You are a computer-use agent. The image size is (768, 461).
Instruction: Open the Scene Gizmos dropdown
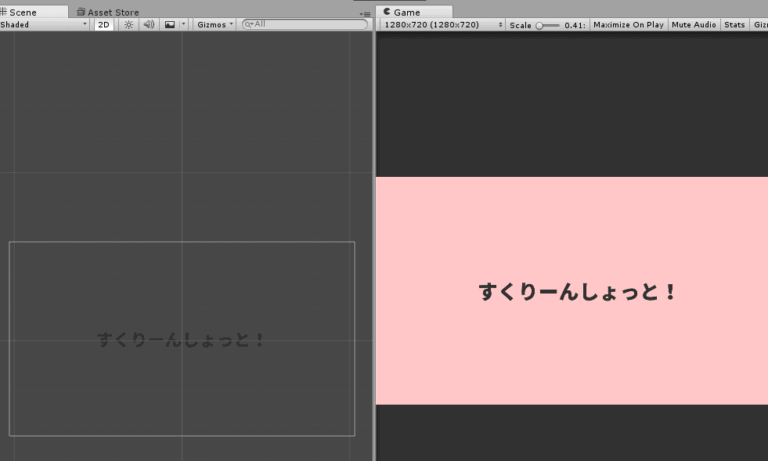(x=215, y=24)
